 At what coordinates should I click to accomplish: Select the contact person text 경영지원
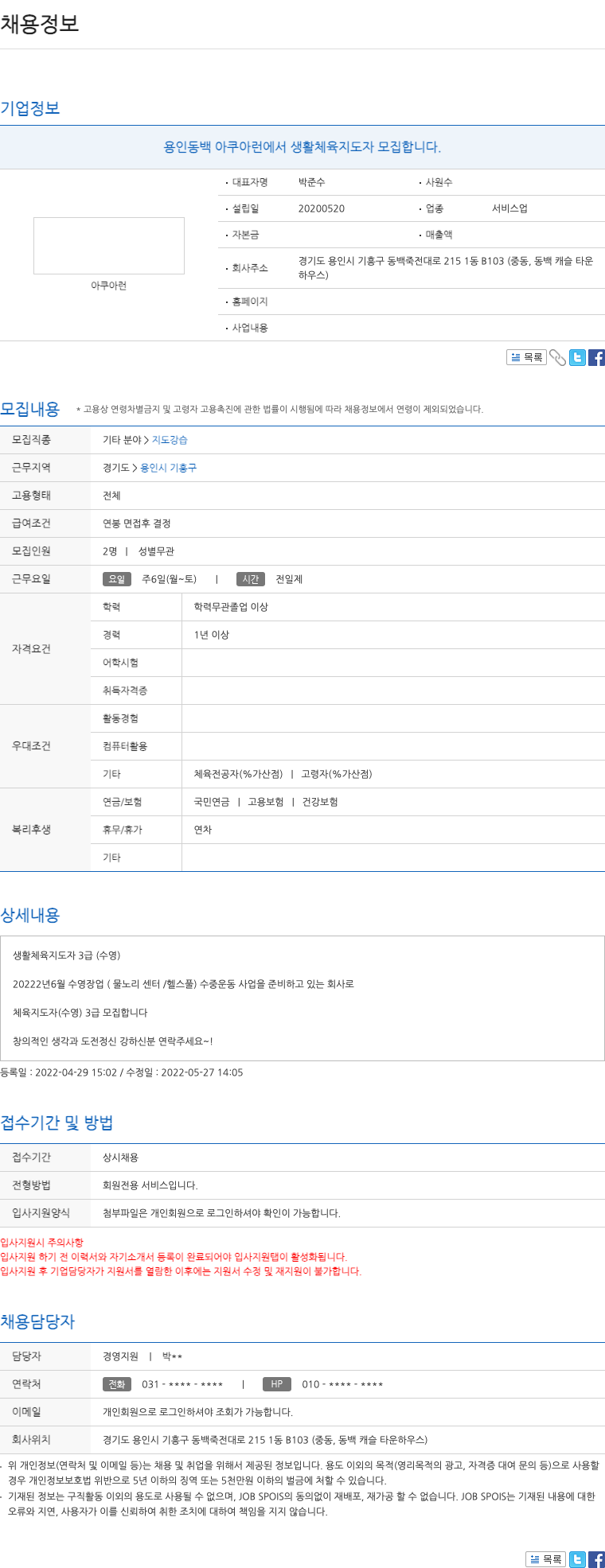pyautogui.click(x=120, y=1356)
